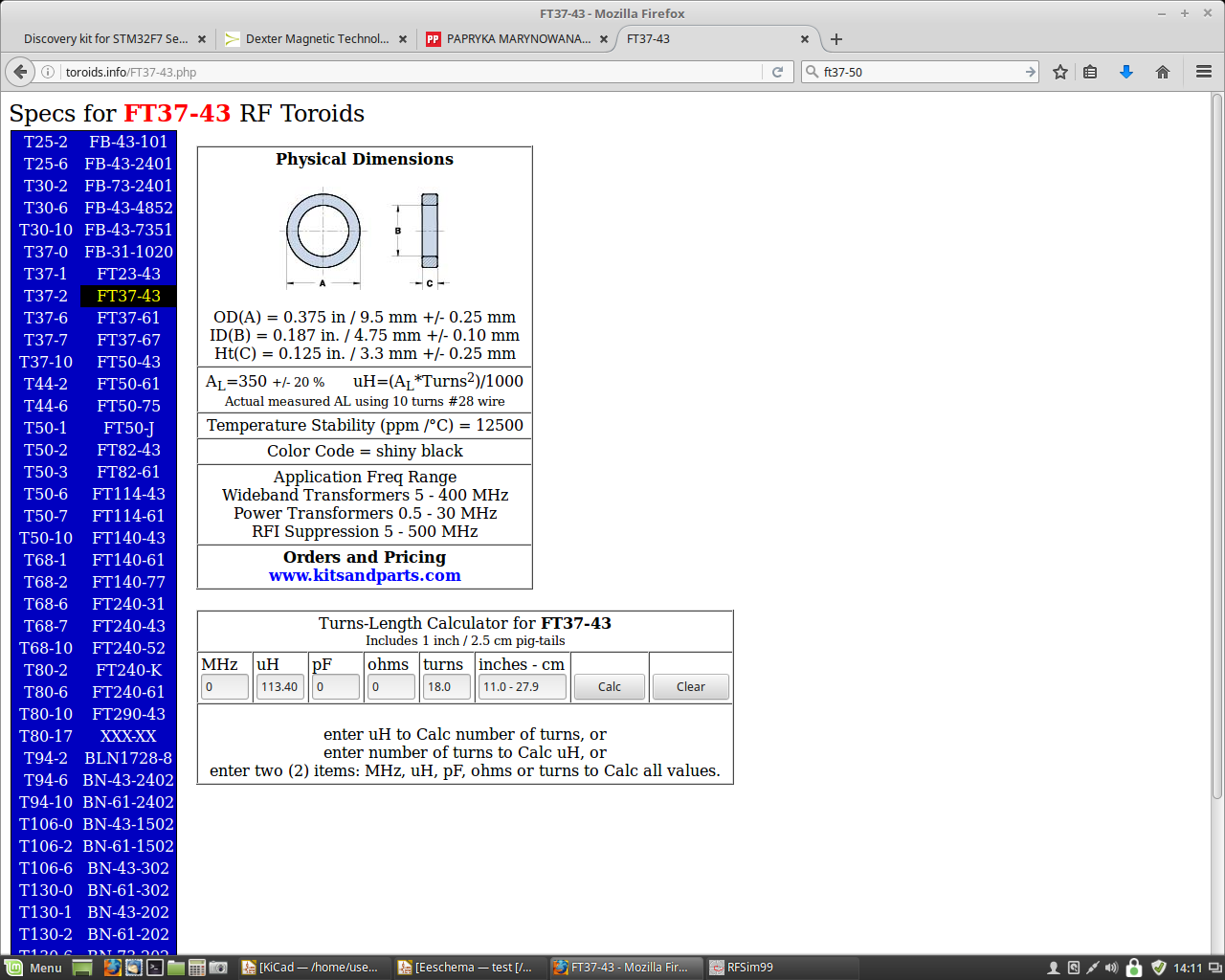The image size is (1225, 980).
Task: Show site information icon in address bar
Action: (48, 72)
